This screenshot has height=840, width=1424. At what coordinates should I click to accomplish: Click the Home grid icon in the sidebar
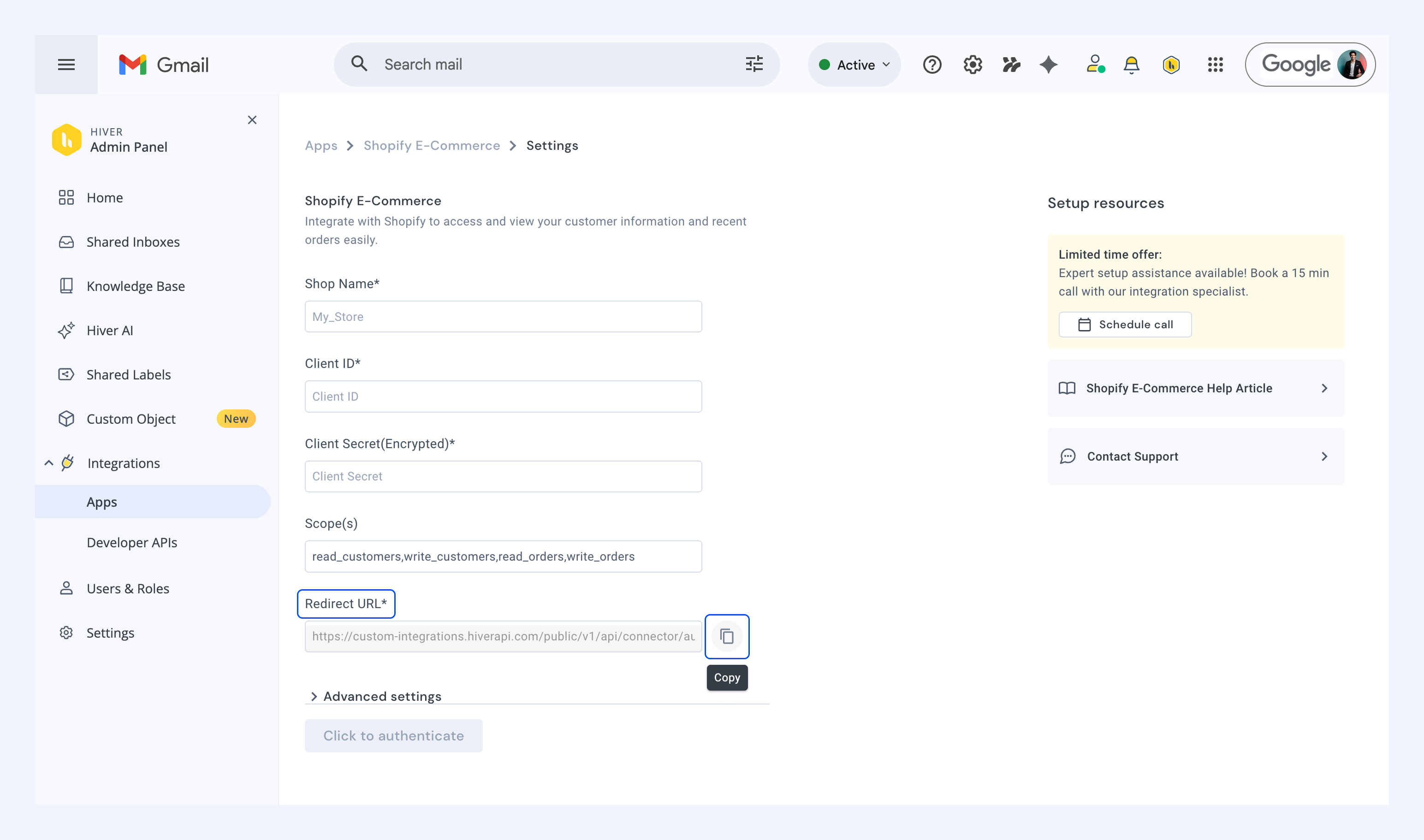click(x=66, y=197)
